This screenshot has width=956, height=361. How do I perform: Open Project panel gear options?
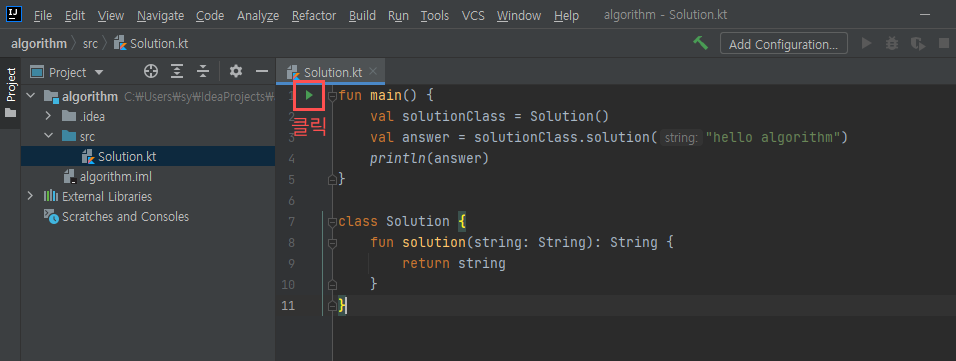pos(236,71)
